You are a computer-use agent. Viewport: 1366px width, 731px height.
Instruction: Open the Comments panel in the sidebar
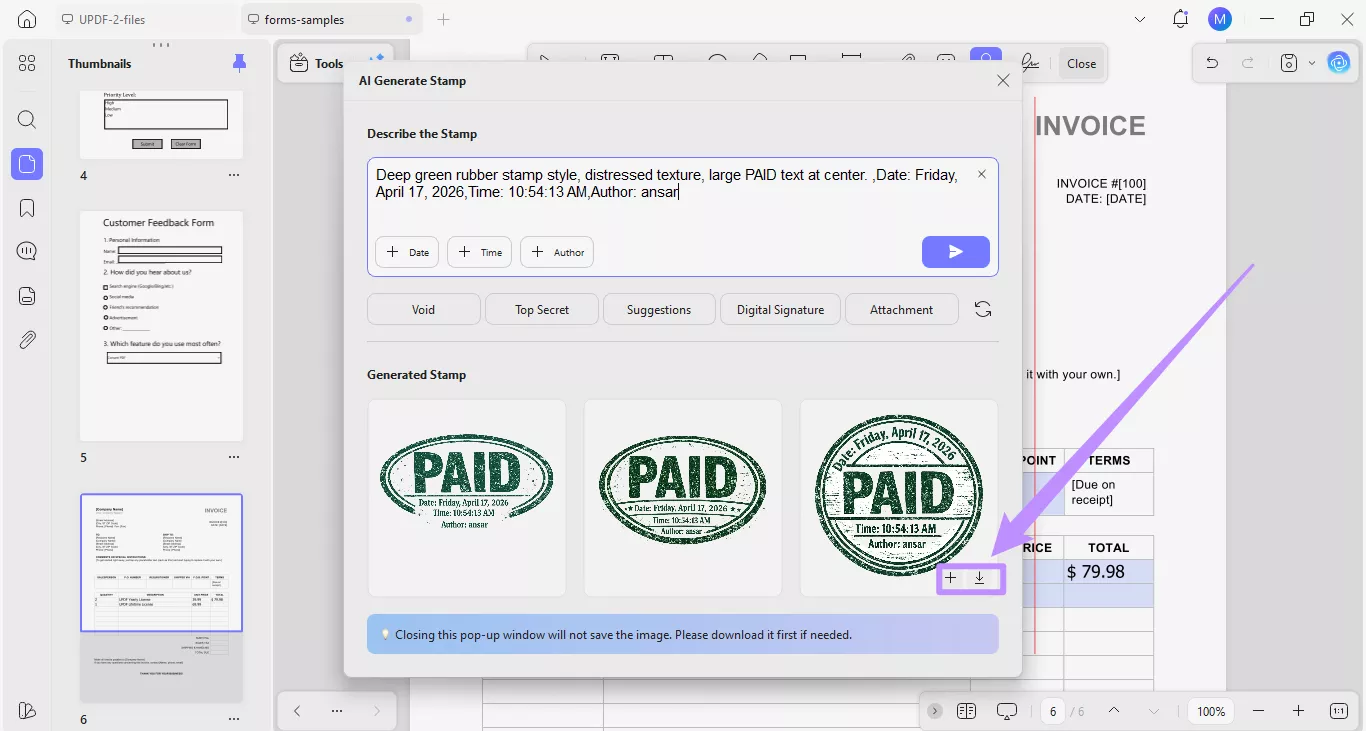click(27, 250)
